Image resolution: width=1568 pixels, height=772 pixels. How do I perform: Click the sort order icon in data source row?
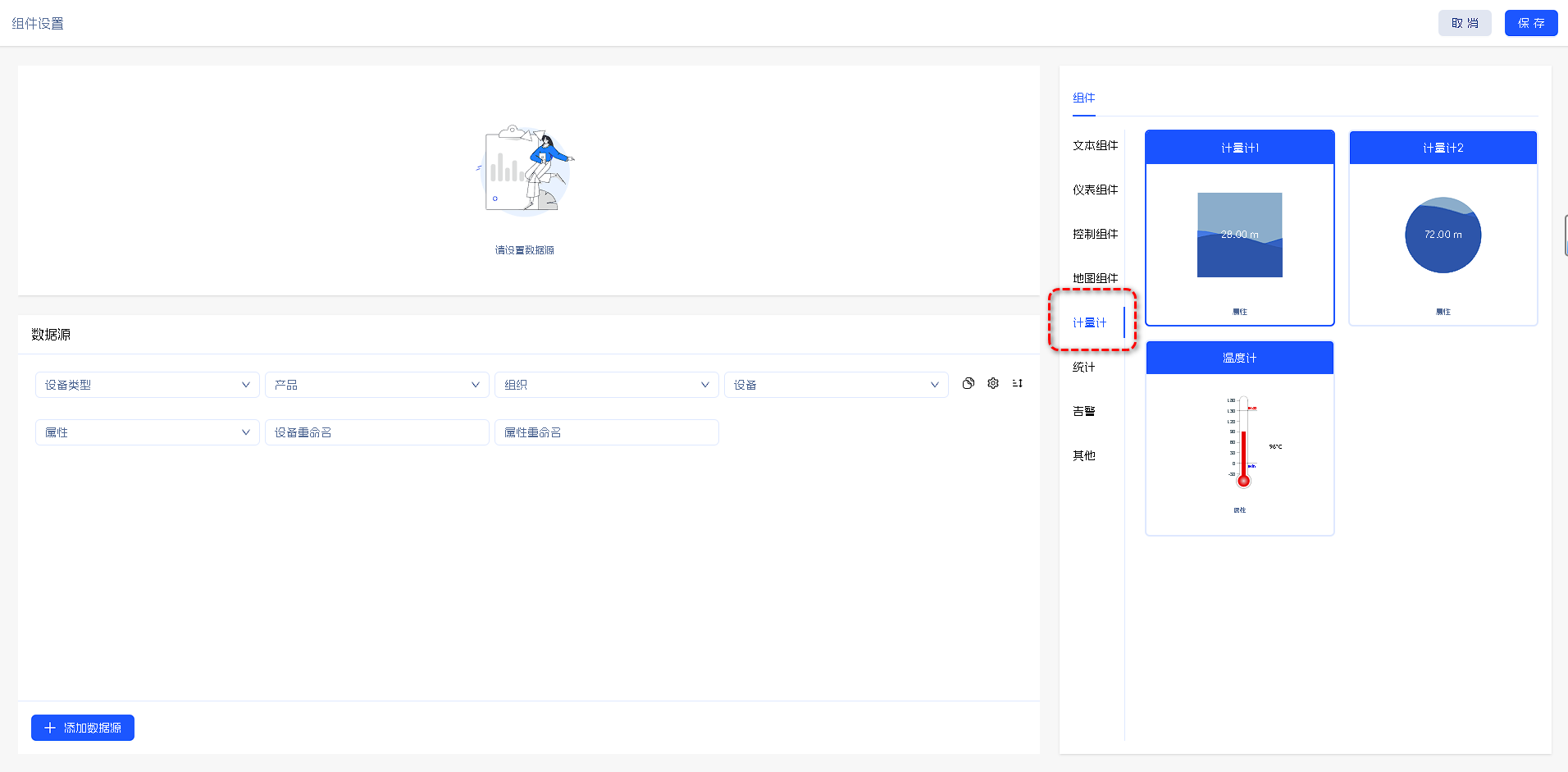pyautogui.click(x=1018, y=383)
